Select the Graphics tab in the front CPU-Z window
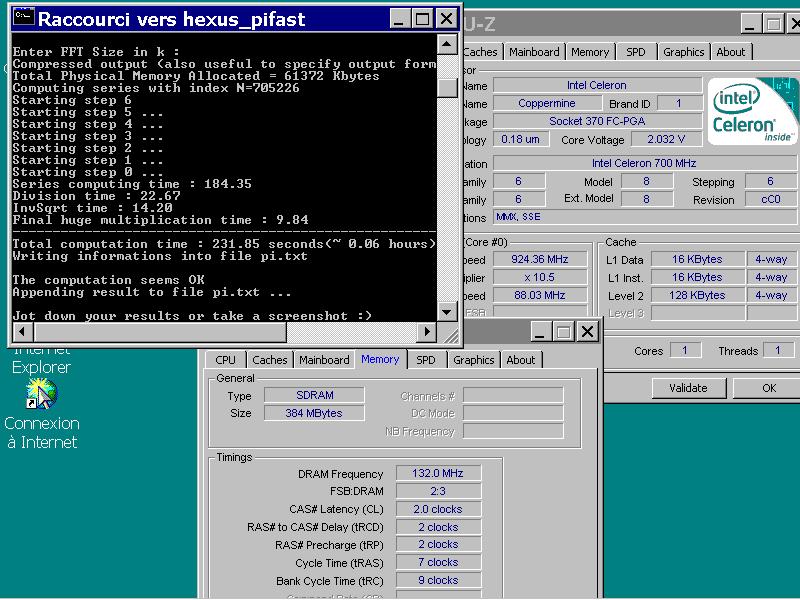Screen dimensions: 800x600 [473, 360]
